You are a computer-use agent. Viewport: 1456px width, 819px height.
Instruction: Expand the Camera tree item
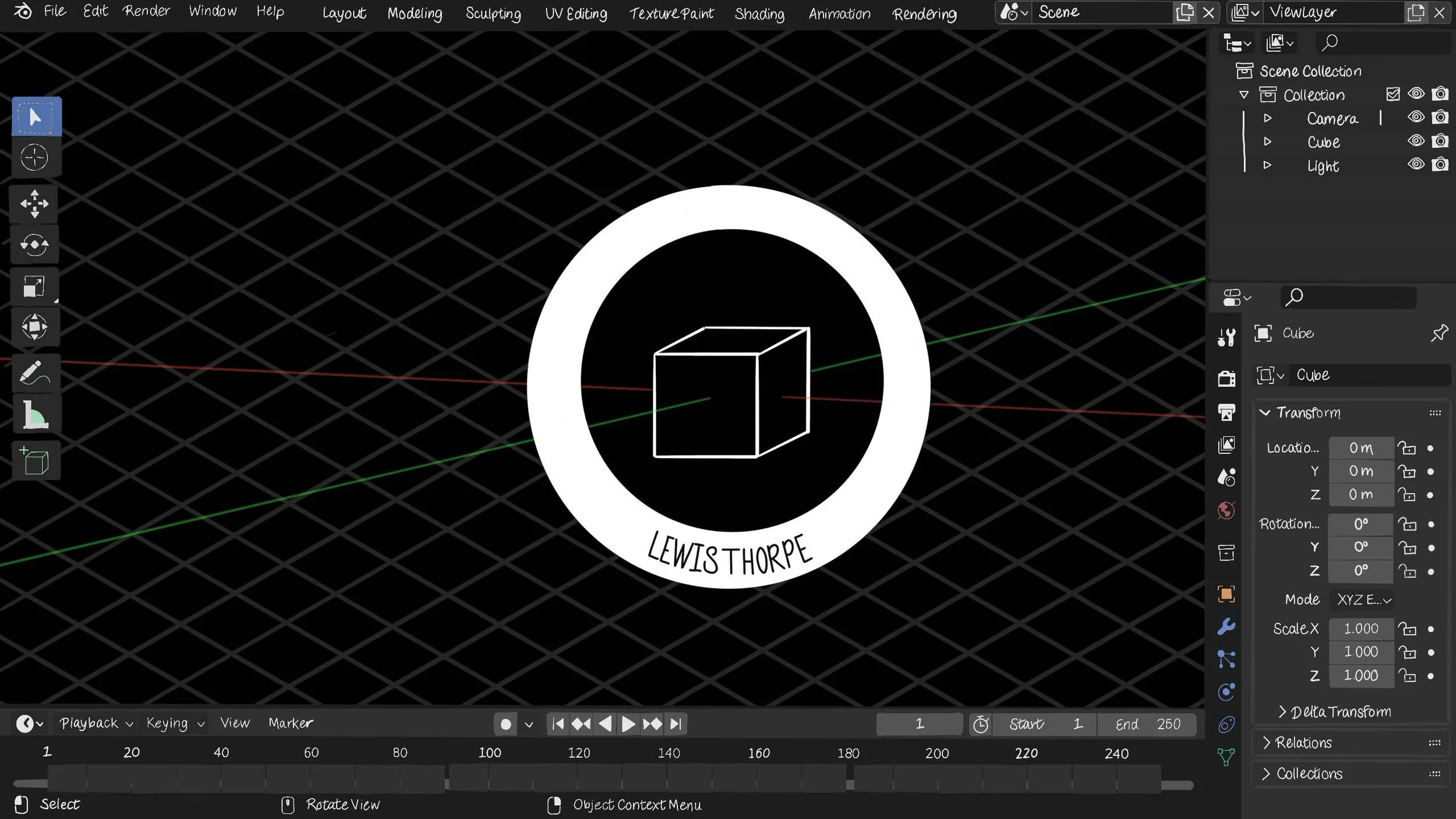point(1267,118)
